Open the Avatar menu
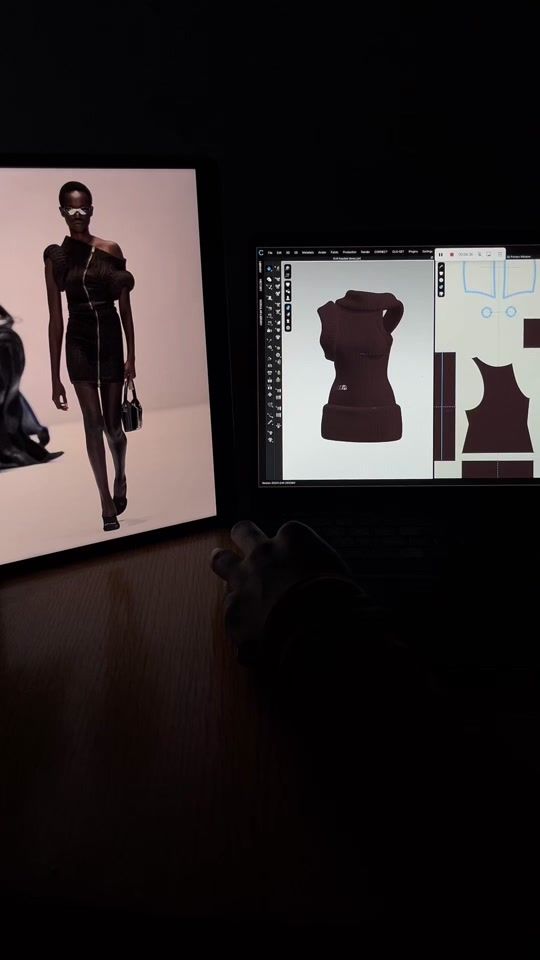 coord(322,252)
